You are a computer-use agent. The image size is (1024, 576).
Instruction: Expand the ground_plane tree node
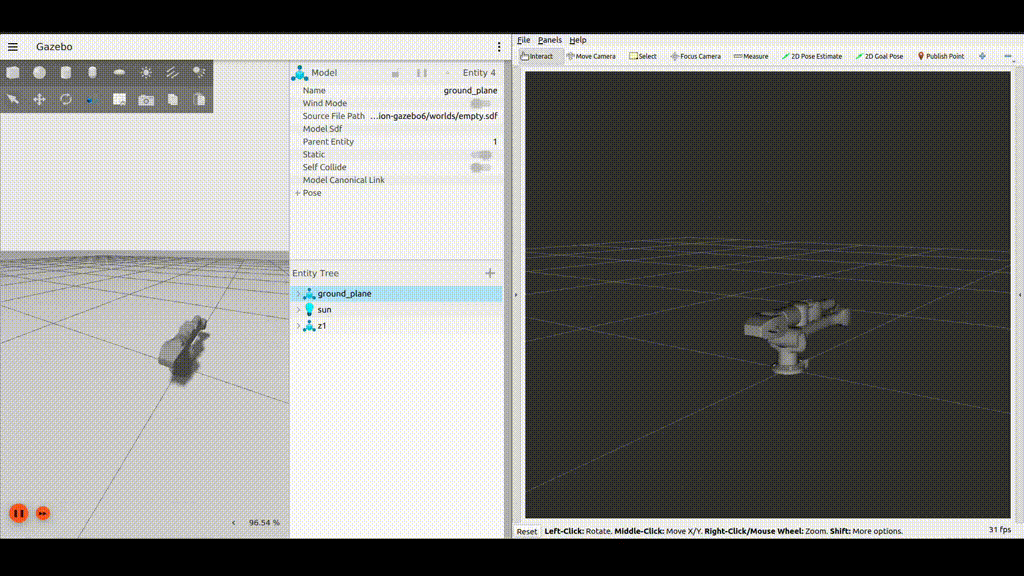(298, 294)
